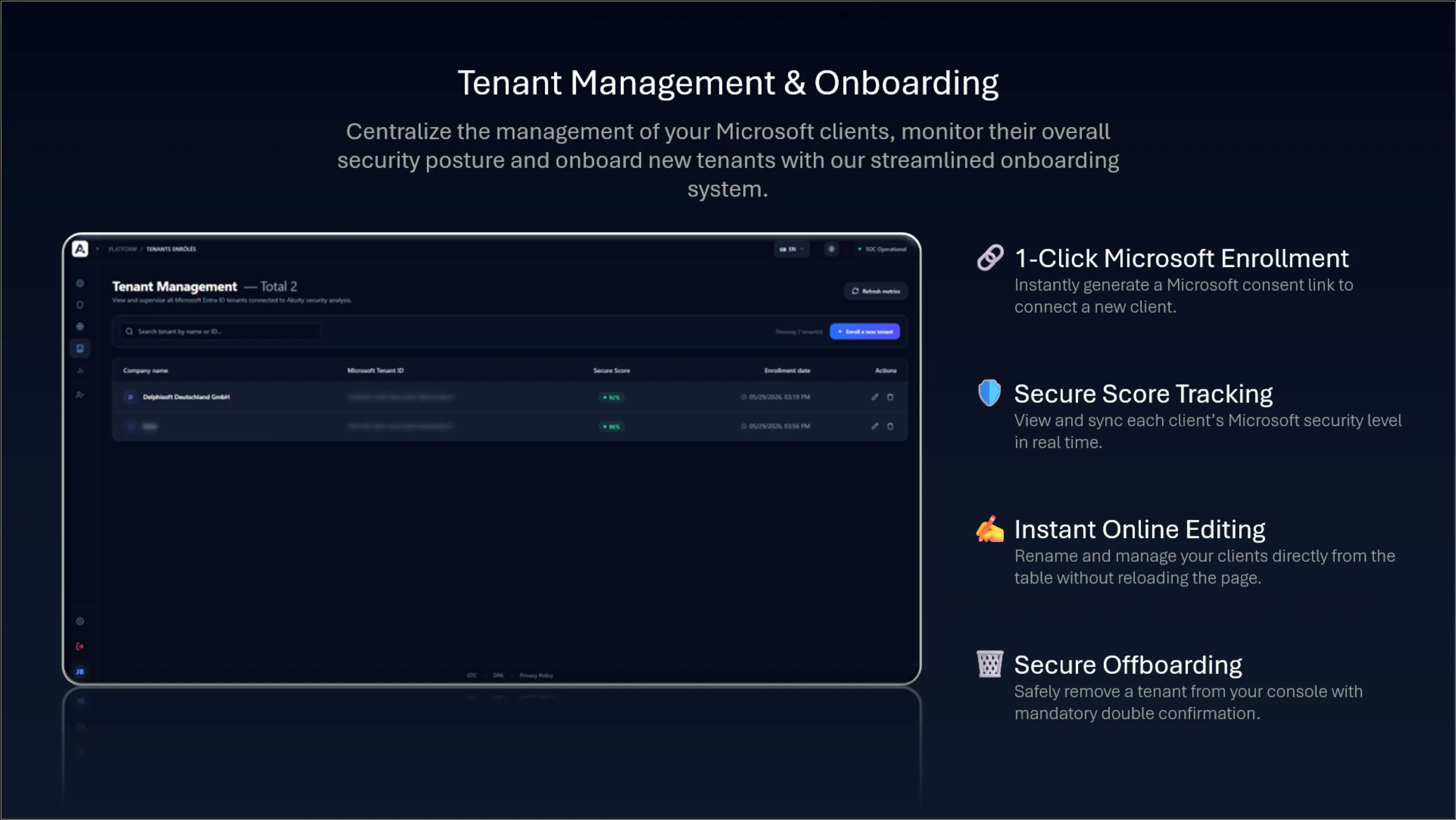This screenshot has width=1456, height=820.
Task: Click the 1-Click Microsoft Enrollment heading
Action: tap(1182, 259)
